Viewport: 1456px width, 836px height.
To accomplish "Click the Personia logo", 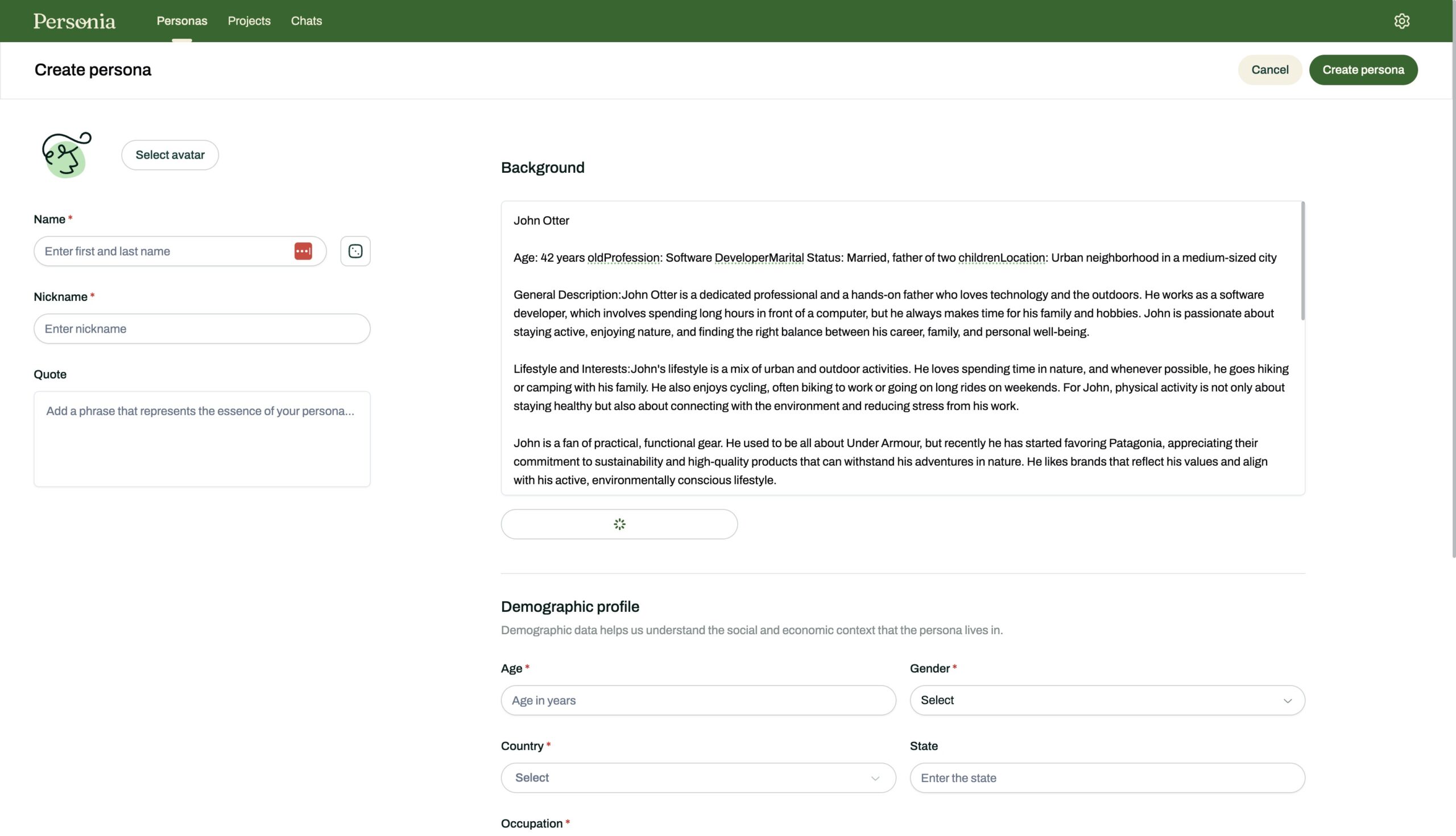I will click(74, 21).
